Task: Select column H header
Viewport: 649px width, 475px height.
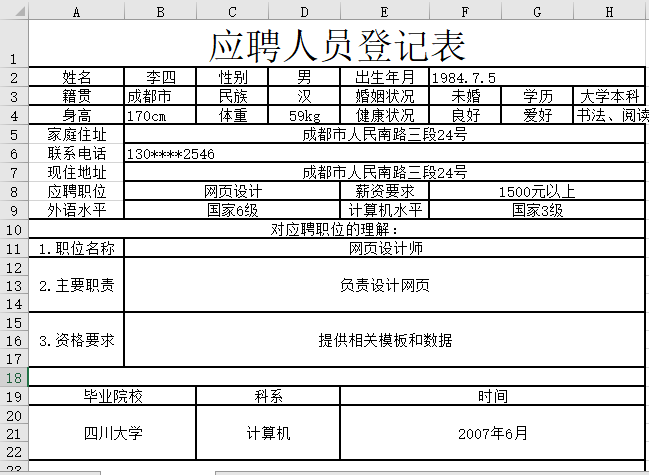Action: tap(609, 11)
